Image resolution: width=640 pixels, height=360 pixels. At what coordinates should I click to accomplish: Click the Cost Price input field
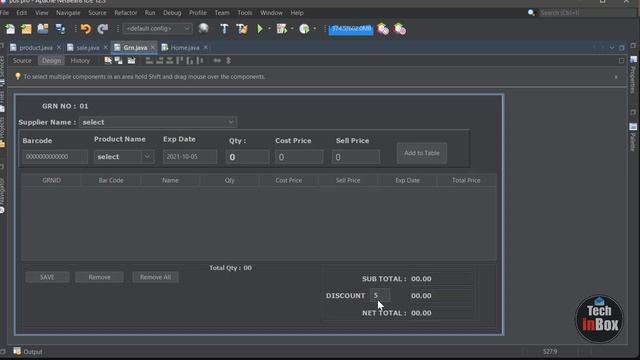299,157
